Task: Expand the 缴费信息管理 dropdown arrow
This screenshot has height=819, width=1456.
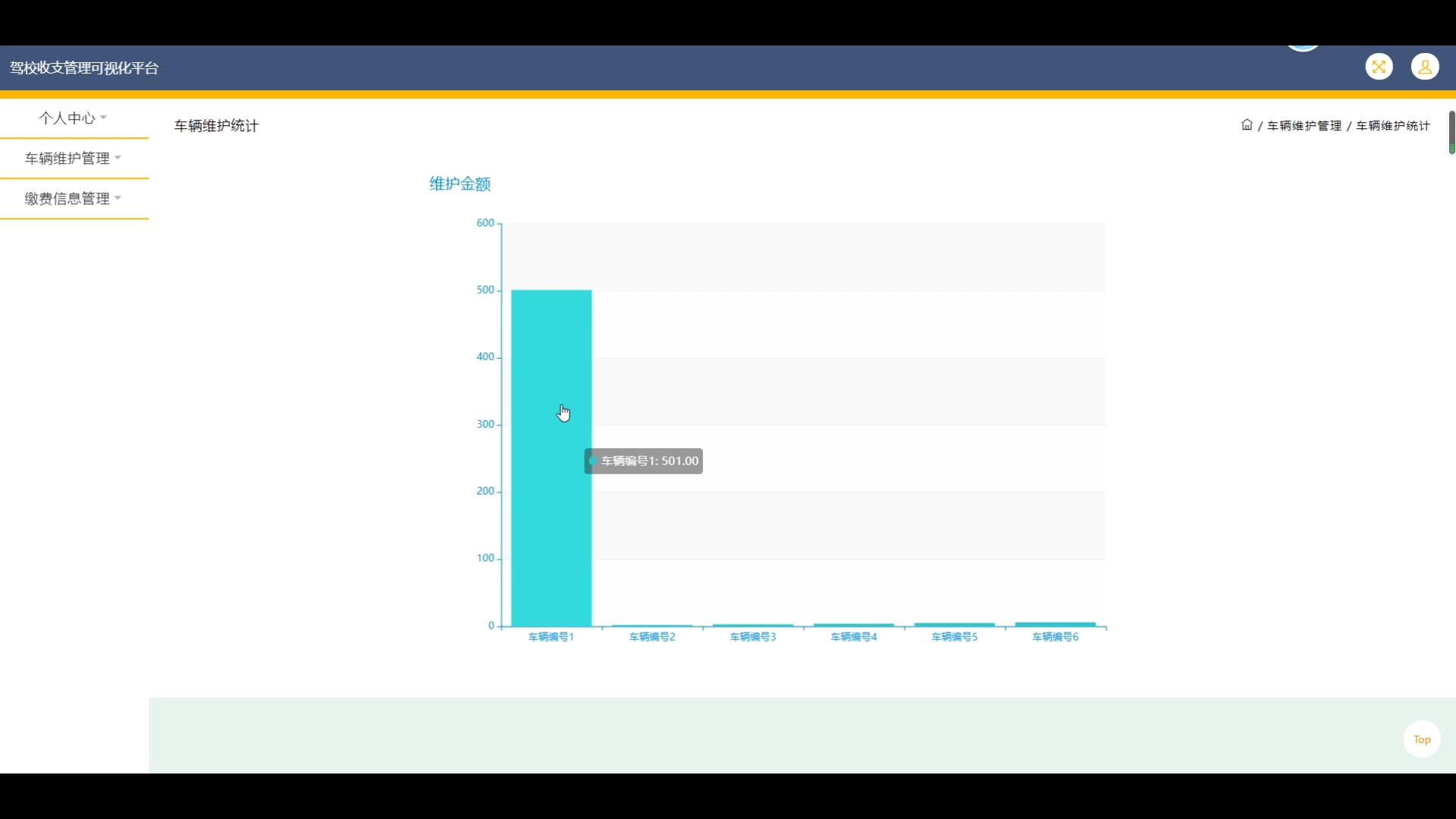Action: tap(118, 198)
